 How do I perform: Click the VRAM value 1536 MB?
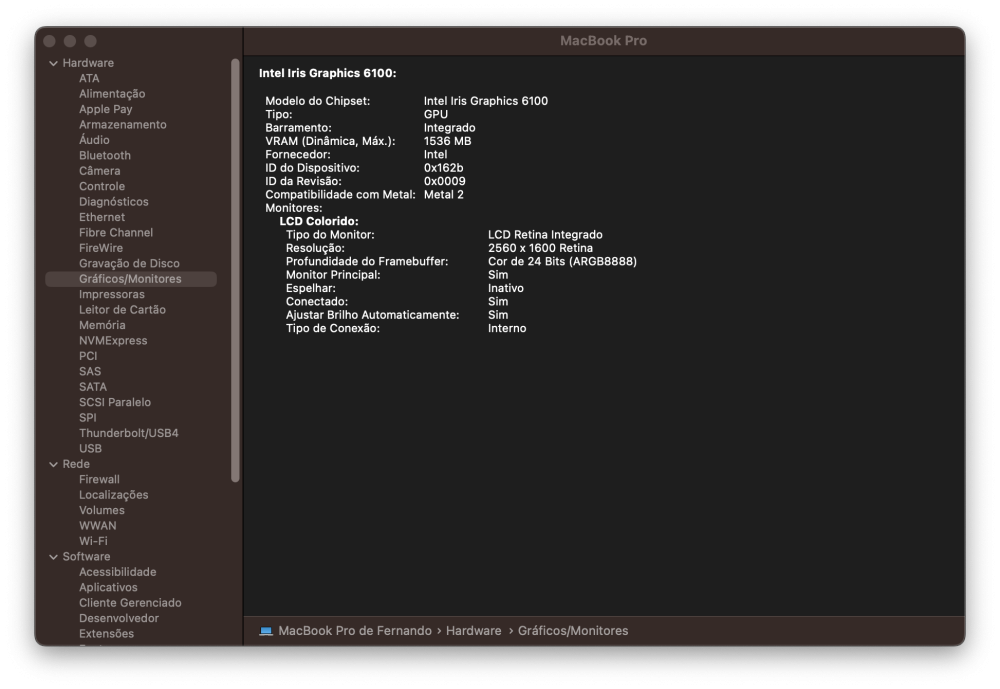pyautogui.click(x=448, y=141)
